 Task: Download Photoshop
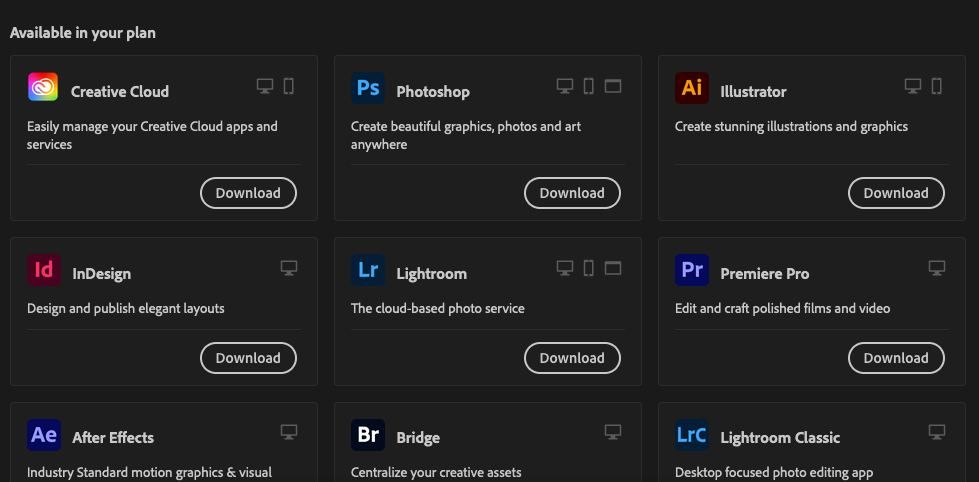click(x=572, y=193)
